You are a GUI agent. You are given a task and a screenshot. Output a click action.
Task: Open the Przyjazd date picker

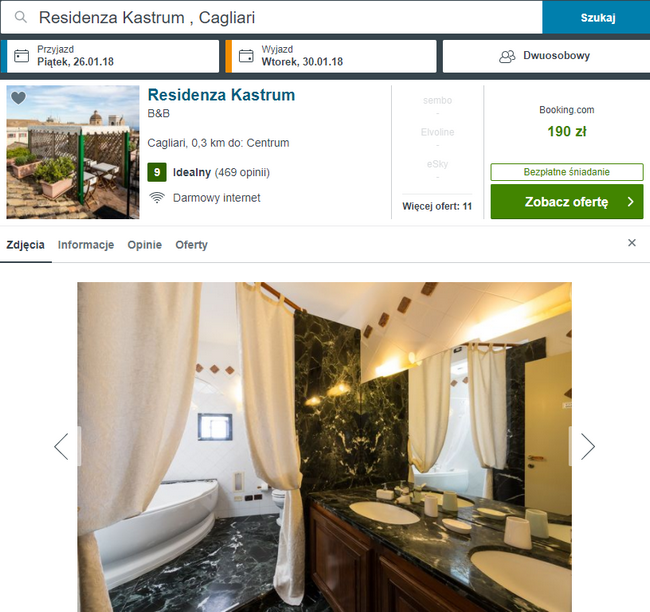[110, 56]
